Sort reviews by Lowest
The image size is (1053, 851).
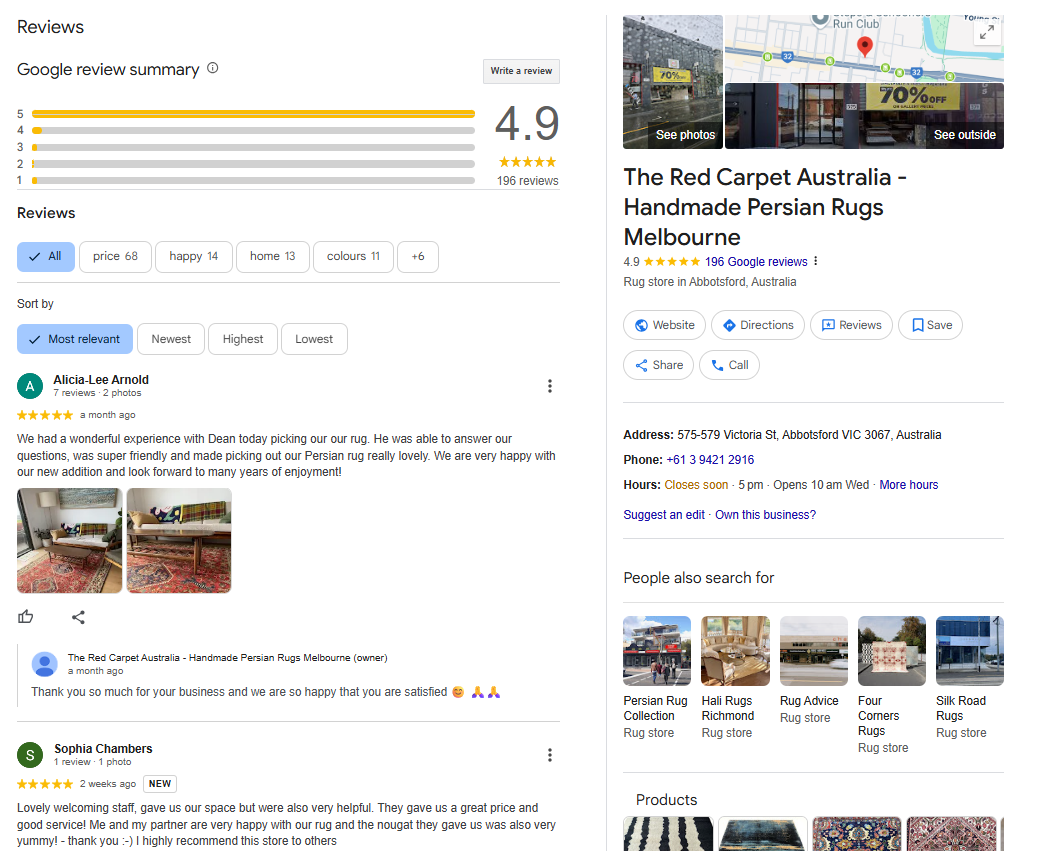(314, 339)
